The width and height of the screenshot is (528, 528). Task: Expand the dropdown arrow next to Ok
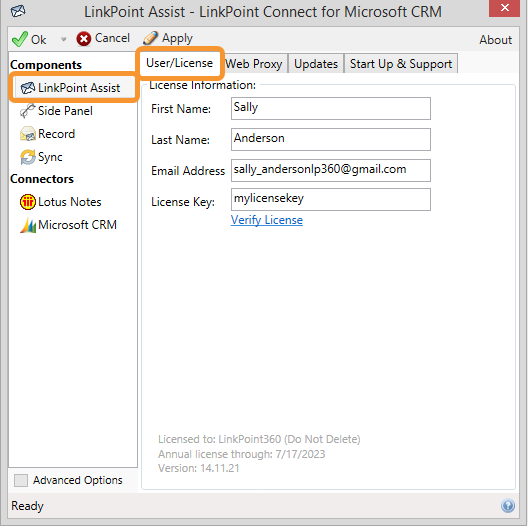(x=63, y=39)
